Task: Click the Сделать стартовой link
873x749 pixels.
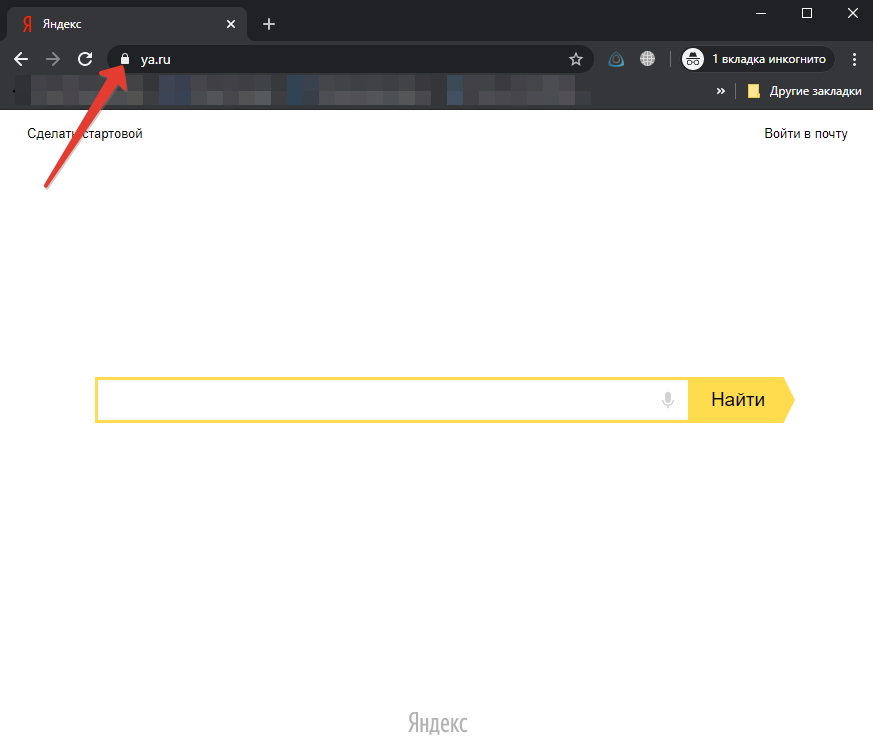Action: click(x=85, y=134)
